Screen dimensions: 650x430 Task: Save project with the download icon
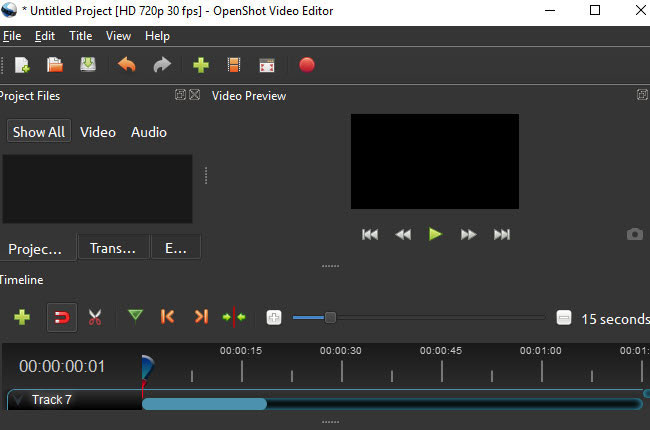tap(88, 65)
